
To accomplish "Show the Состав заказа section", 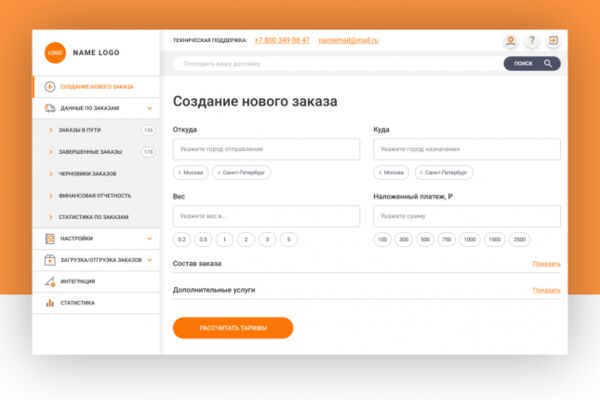I will point(546,264).
